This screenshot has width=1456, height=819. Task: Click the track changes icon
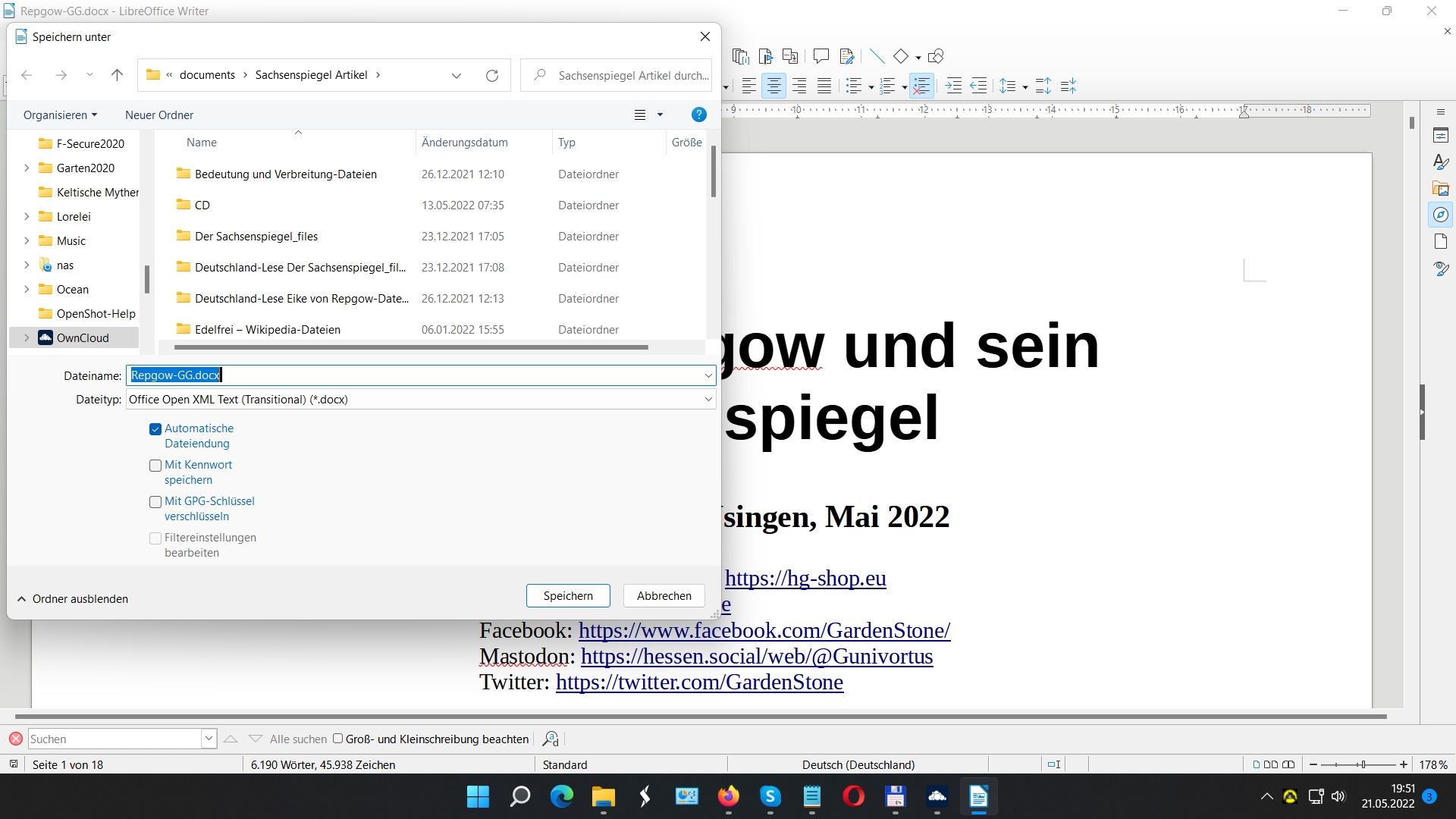847,56
